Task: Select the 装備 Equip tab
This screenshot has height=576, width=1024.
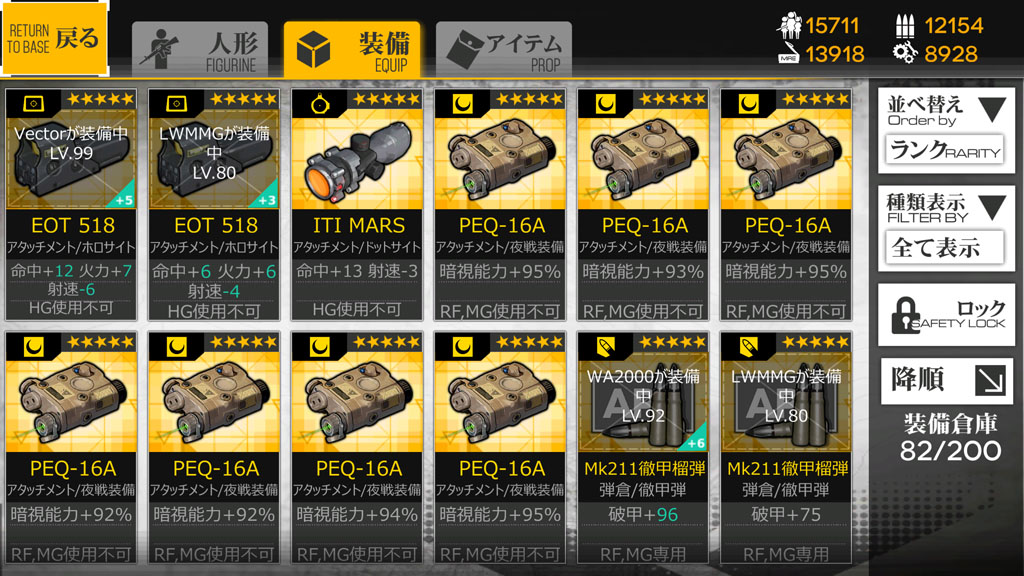Action: coord(351,50)
